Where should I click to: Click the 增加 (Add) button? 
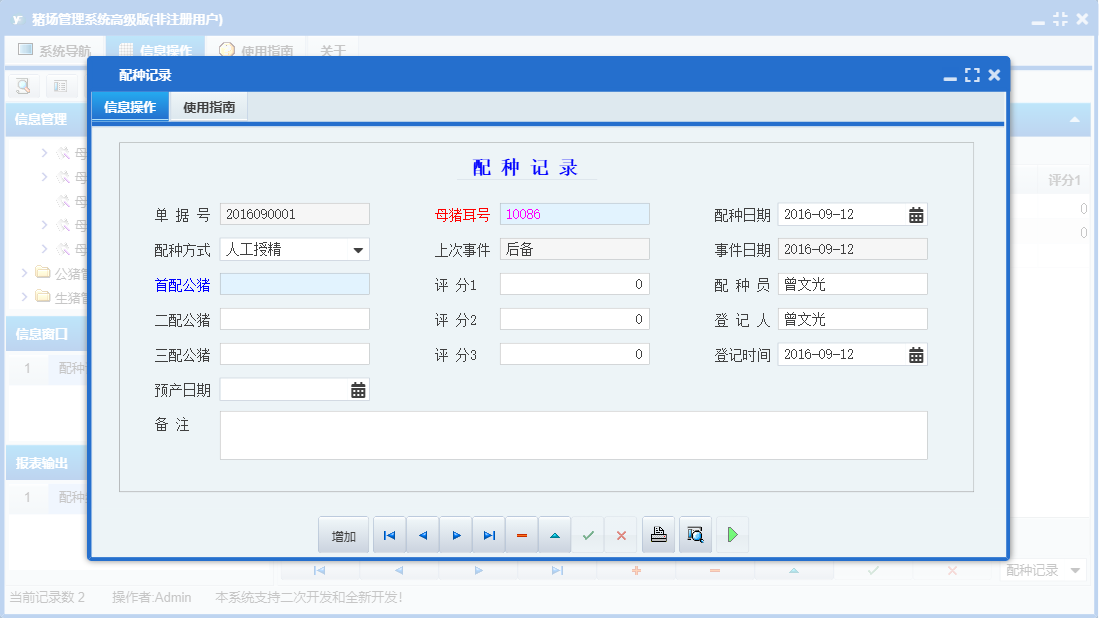click(x=343, y=536)
